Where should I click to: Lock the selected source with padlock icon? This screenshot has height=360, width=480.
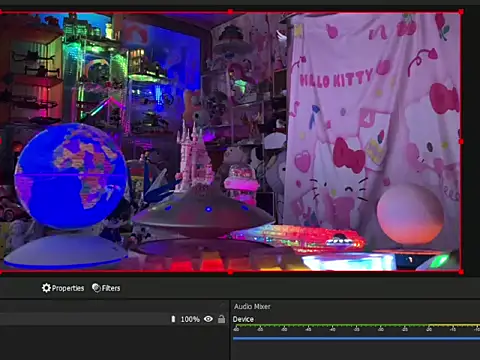[221, 319]
